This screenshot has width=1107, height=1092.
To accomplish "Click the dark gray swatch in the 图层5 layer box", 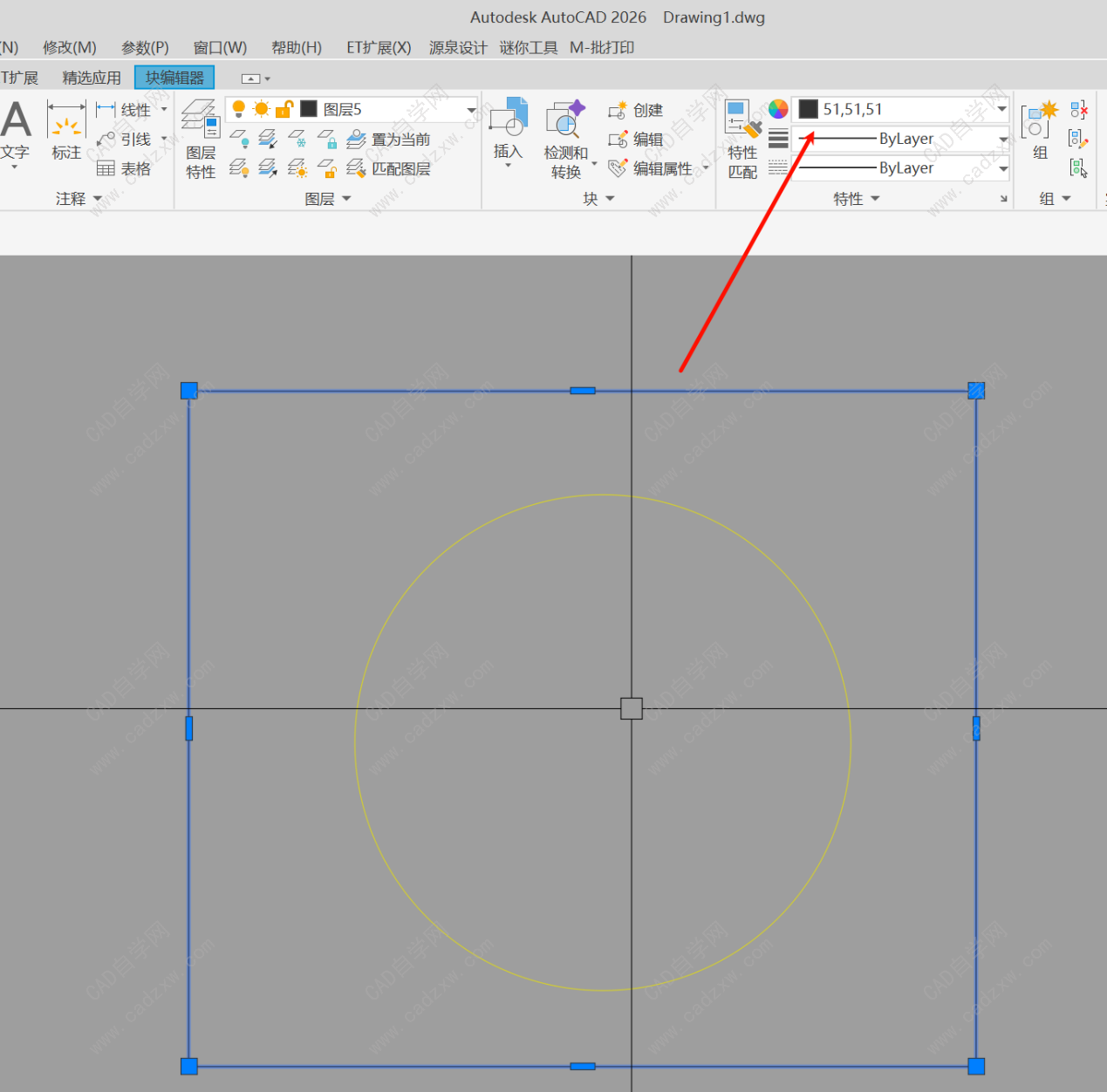I will [309, 109].
